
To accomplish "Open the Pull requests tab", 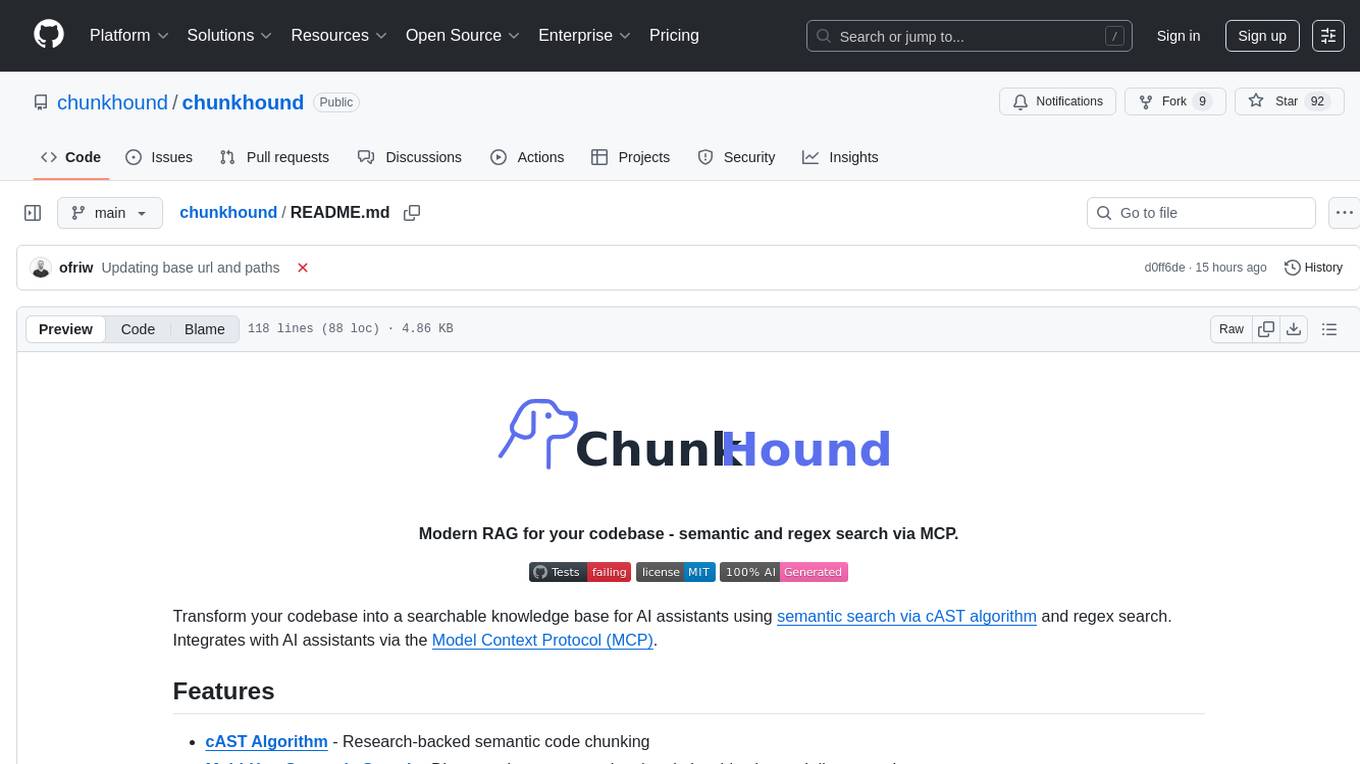I will pos(274,157).
